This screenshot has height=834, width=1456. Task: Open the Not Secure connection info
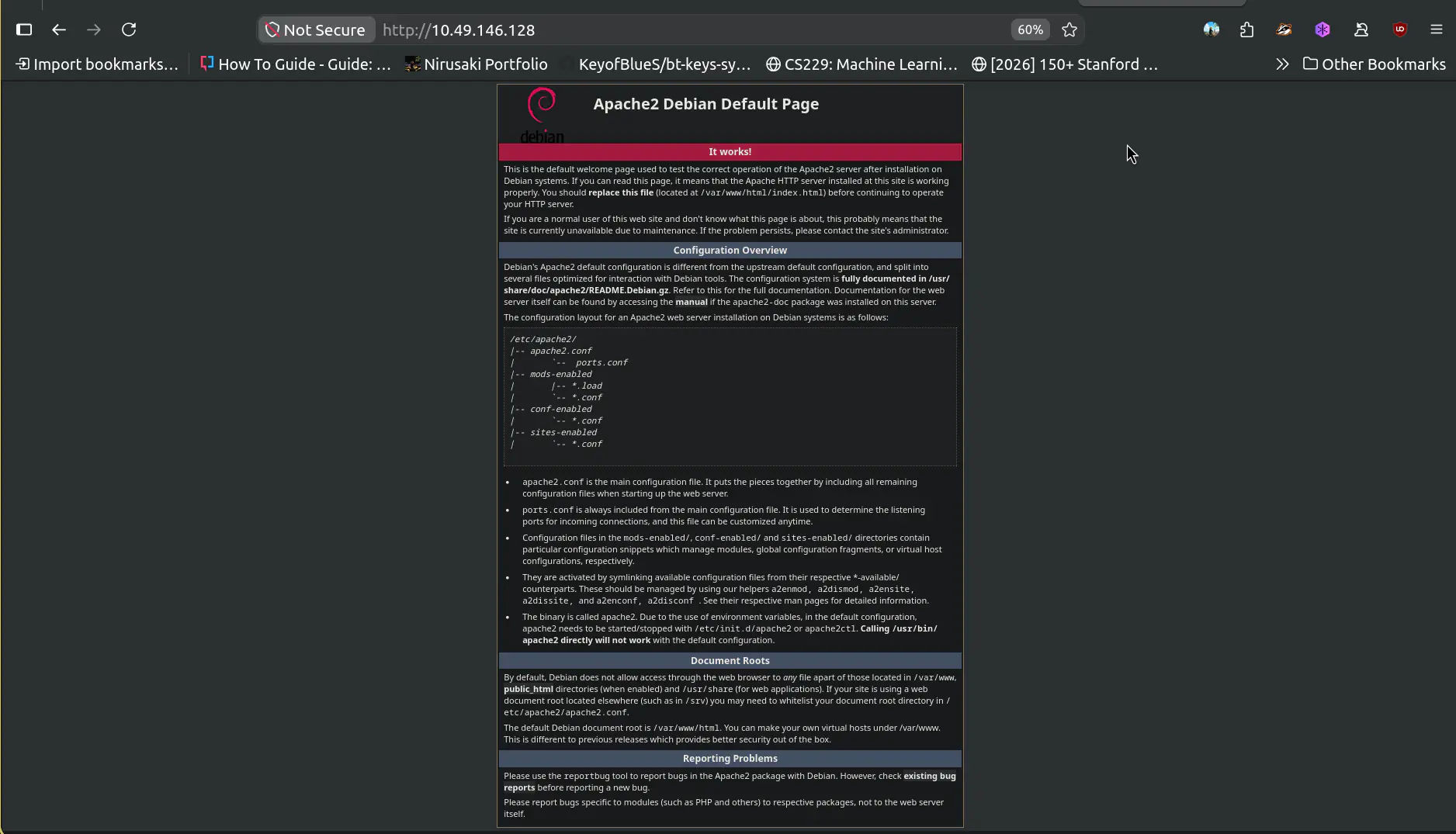pos(316,29)
